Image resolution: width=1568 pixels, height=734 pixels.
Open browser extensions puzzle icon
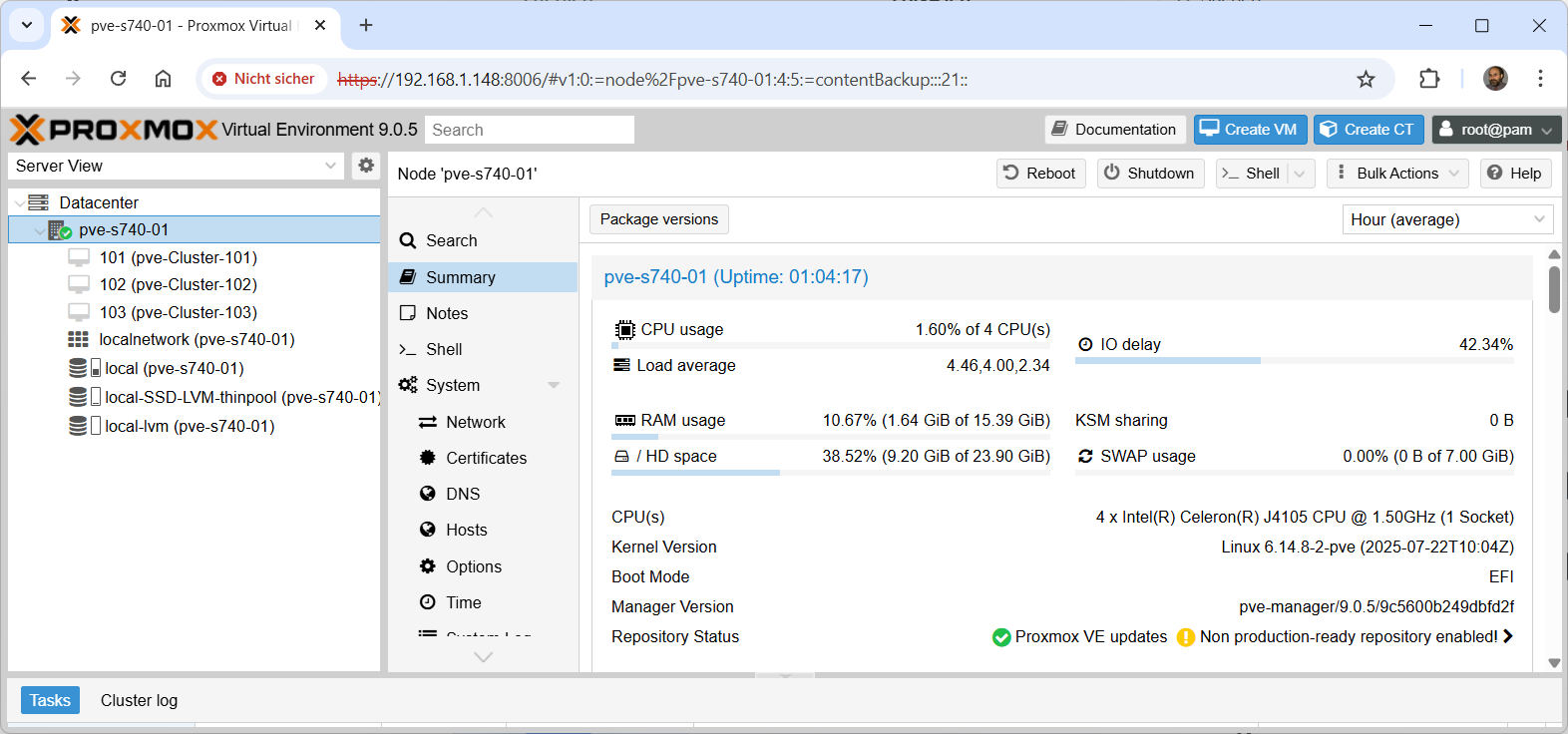click(1429, 79)
